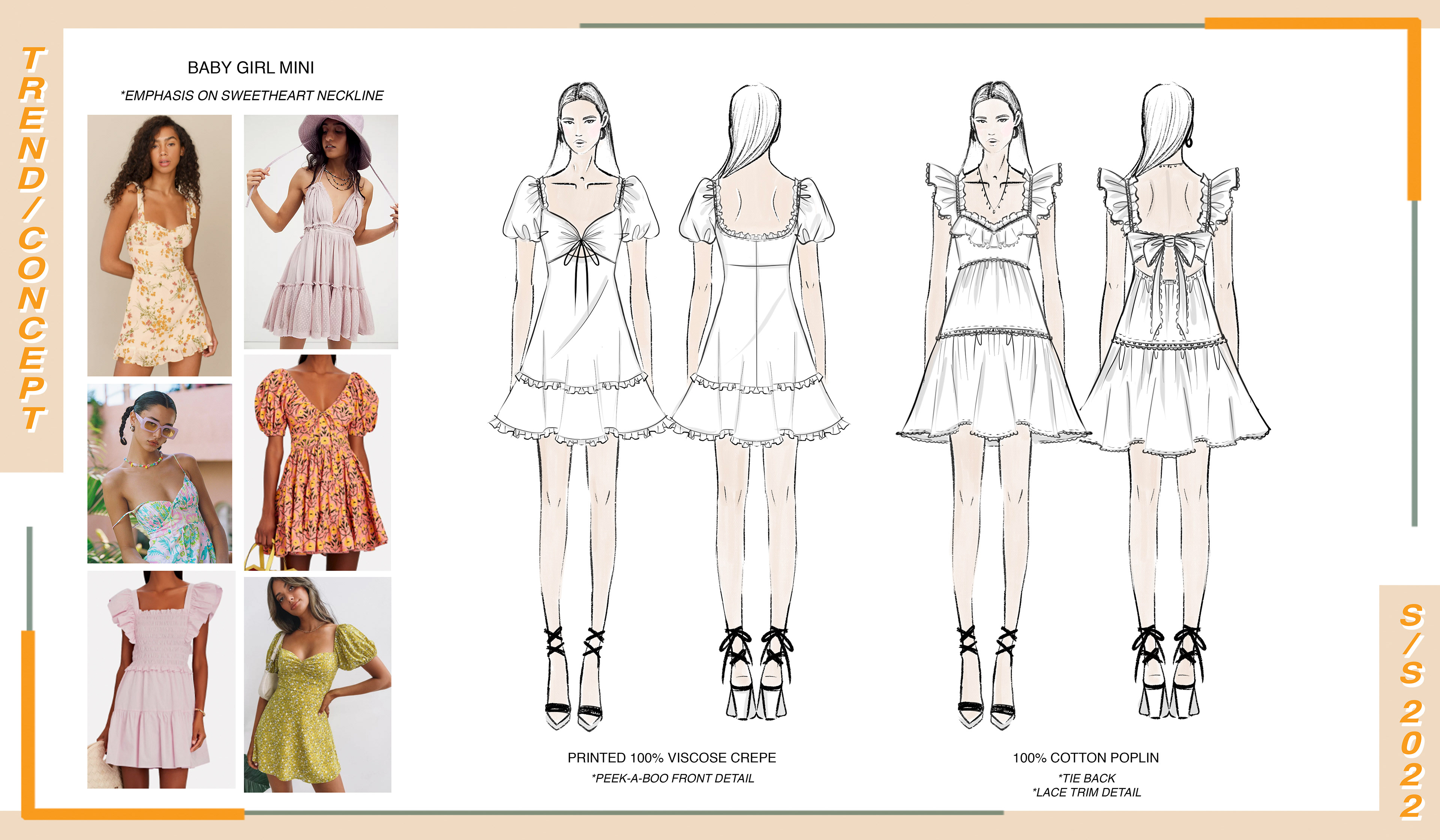Click the yellow-green puff sleeve dress photo
The height and width of the screenshot is (840, 1440).
coord(317,684)
